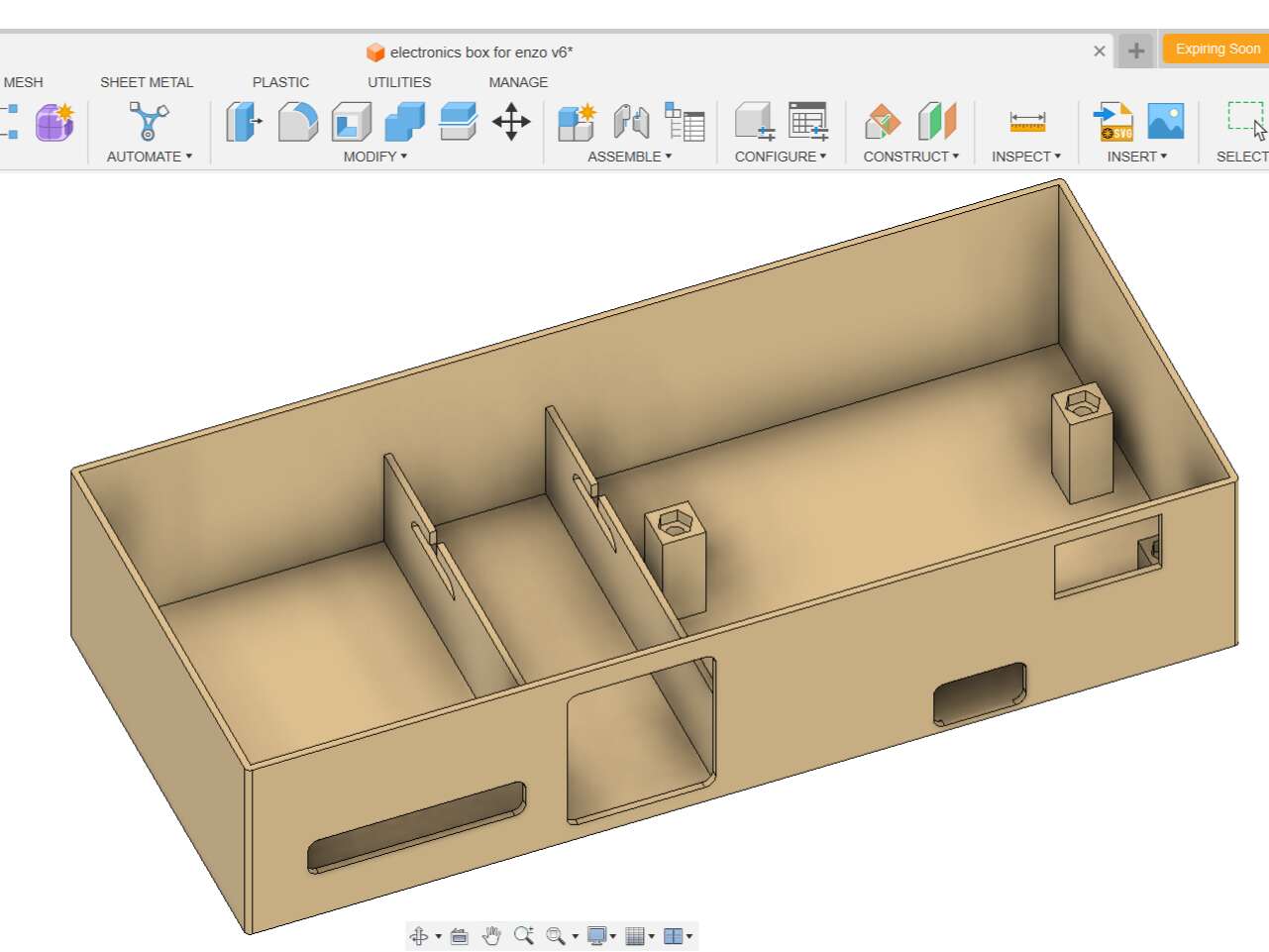The width and height of the screenshot is (1269, 952).
Task: Select the Move/Copy tool
Action: (x=511, y=122)
